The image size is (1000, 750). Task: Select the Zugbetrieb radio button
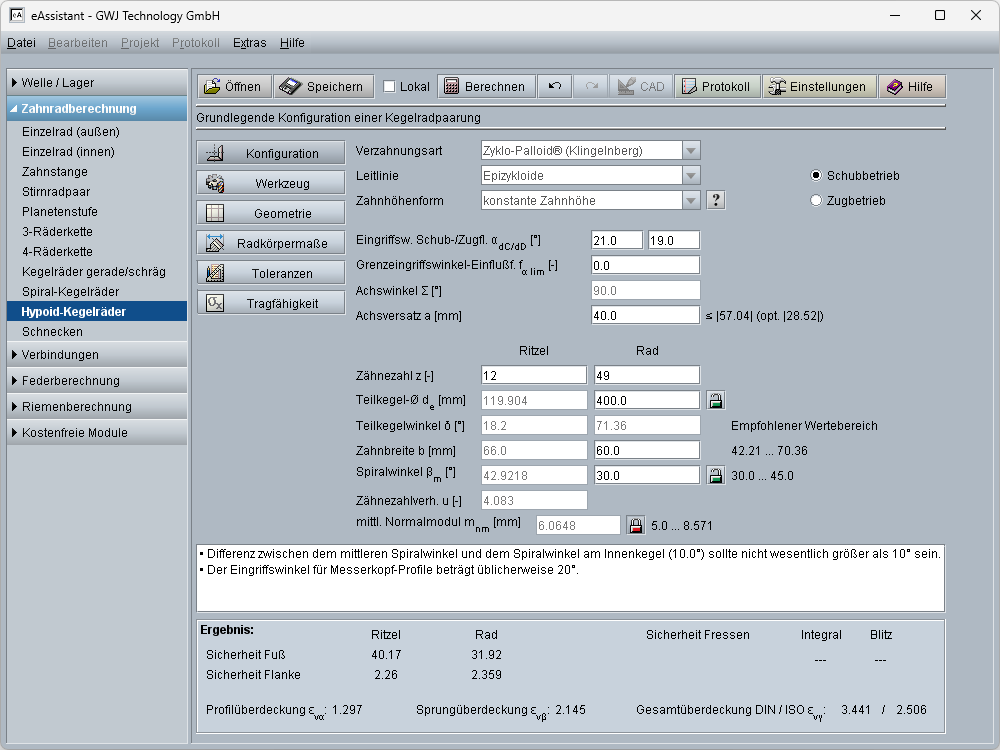[x=816, y=200]
